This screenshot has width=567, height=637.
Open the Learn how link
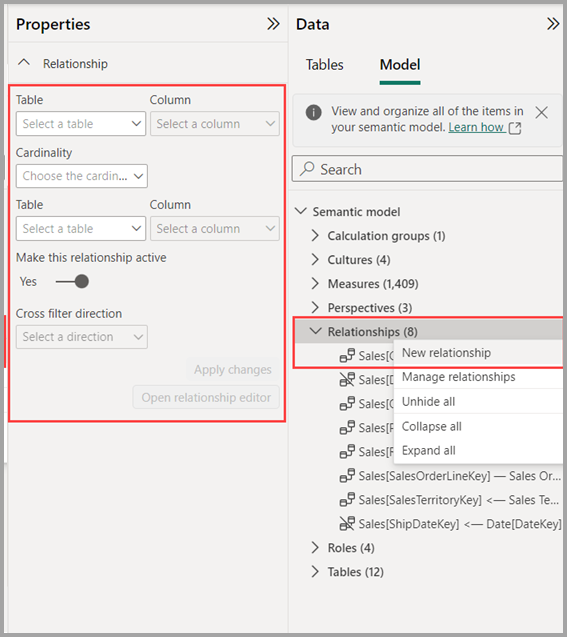(x=476, y=127)
